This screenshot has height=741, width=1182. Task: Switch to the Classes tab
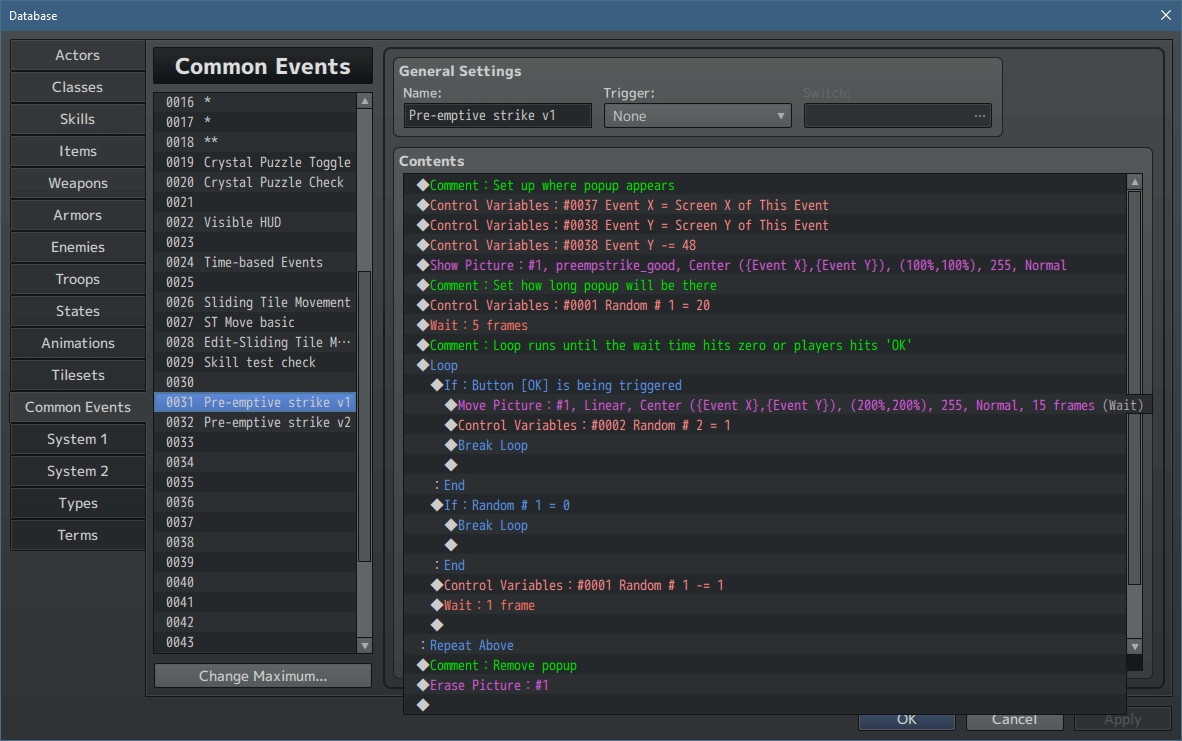click(x=78, y=87)
